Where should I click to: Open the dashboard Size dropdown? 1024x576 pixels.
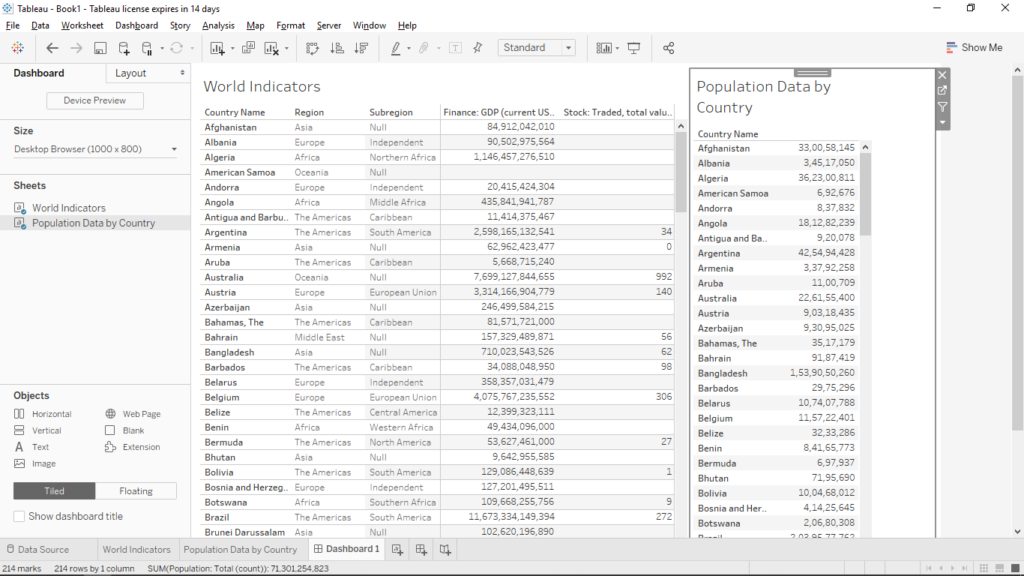tap(95, 147)
